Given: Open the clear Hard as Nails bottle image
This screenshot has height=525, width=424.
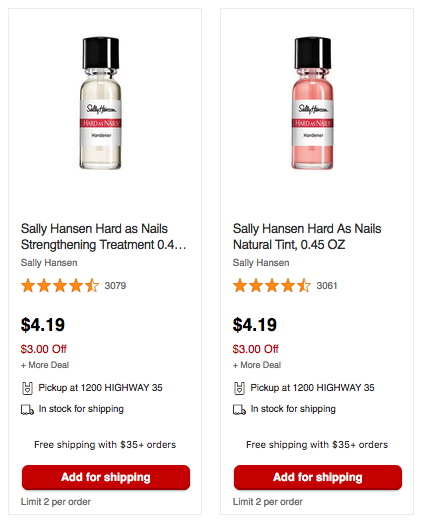Looking at the screenshot, I should tap(101, 103).
